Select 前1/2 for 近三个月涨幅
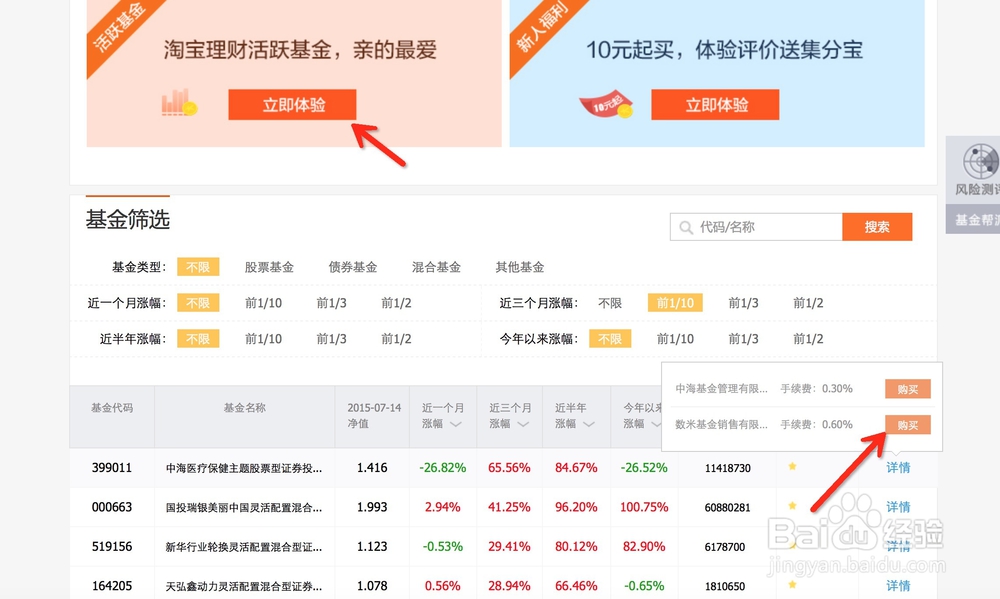Image resolution: width=1000 pixels, height=599 pixels. click(x=808, y=302)
